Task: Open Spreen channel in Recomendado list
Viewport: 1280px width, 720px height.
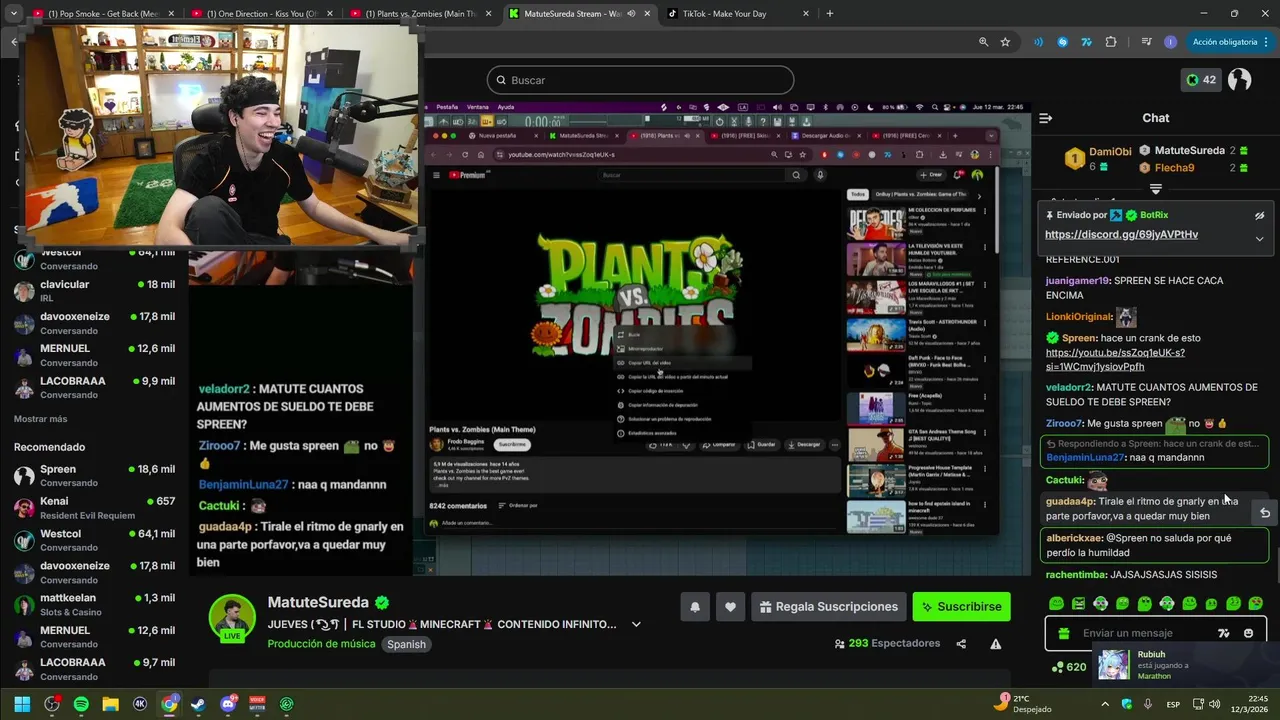Action: pos(94,475)
